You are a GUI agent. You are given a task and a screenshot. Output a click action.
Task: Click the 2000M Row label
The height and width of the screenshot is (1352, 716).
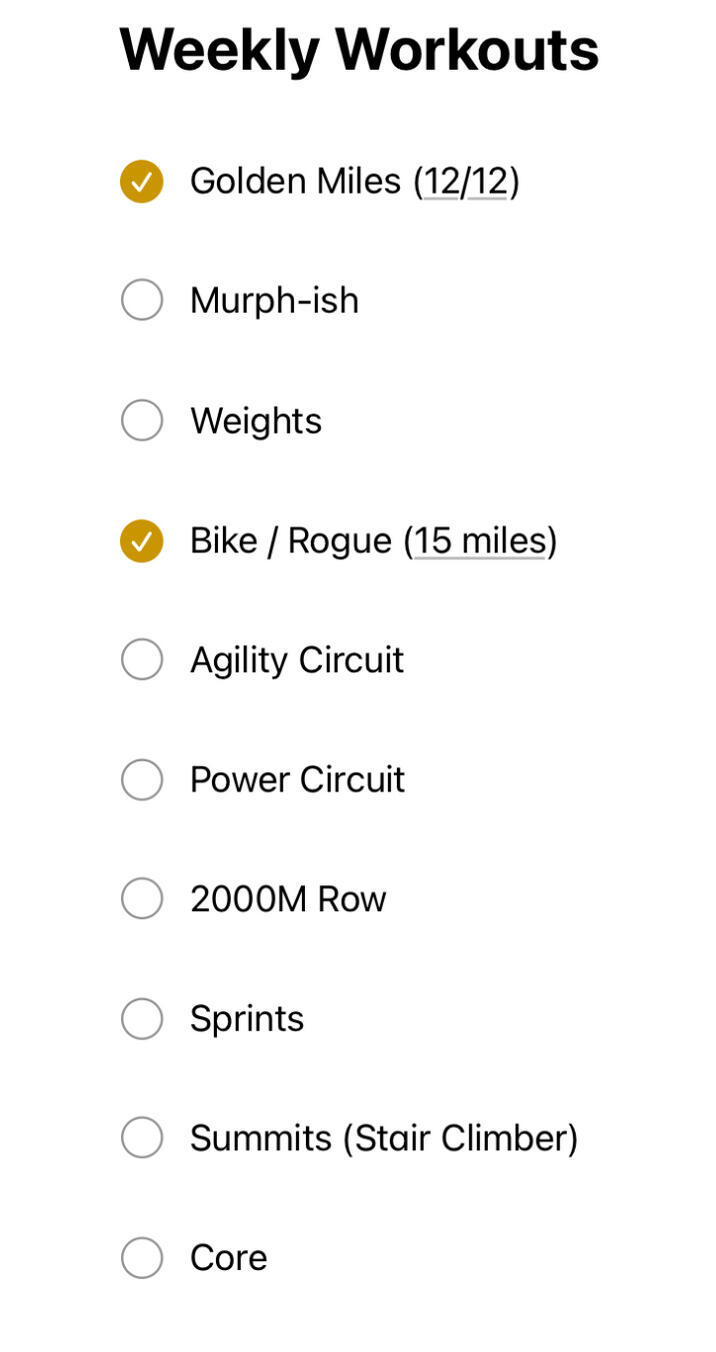click(288, 898)
